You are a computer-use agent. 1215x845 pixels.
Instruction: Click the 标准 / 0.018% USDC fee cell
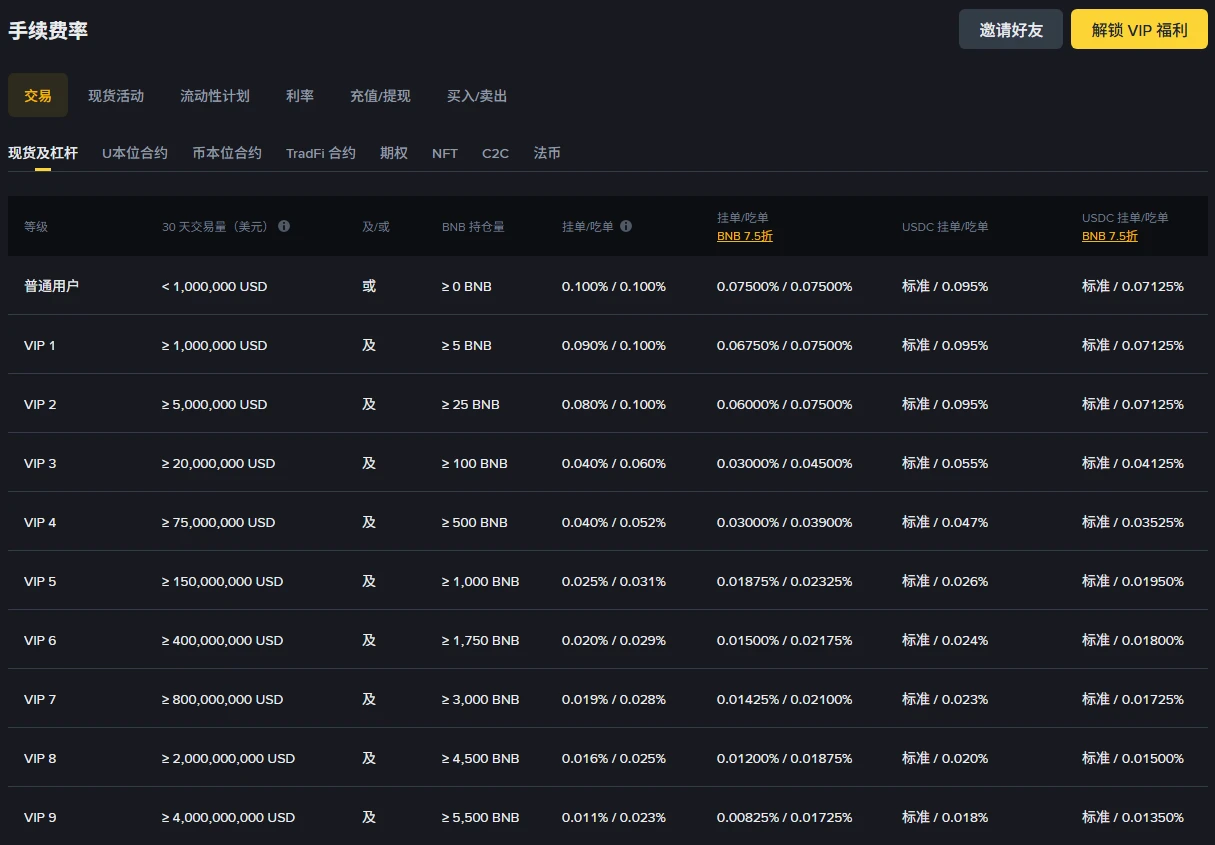pos(945,817)
